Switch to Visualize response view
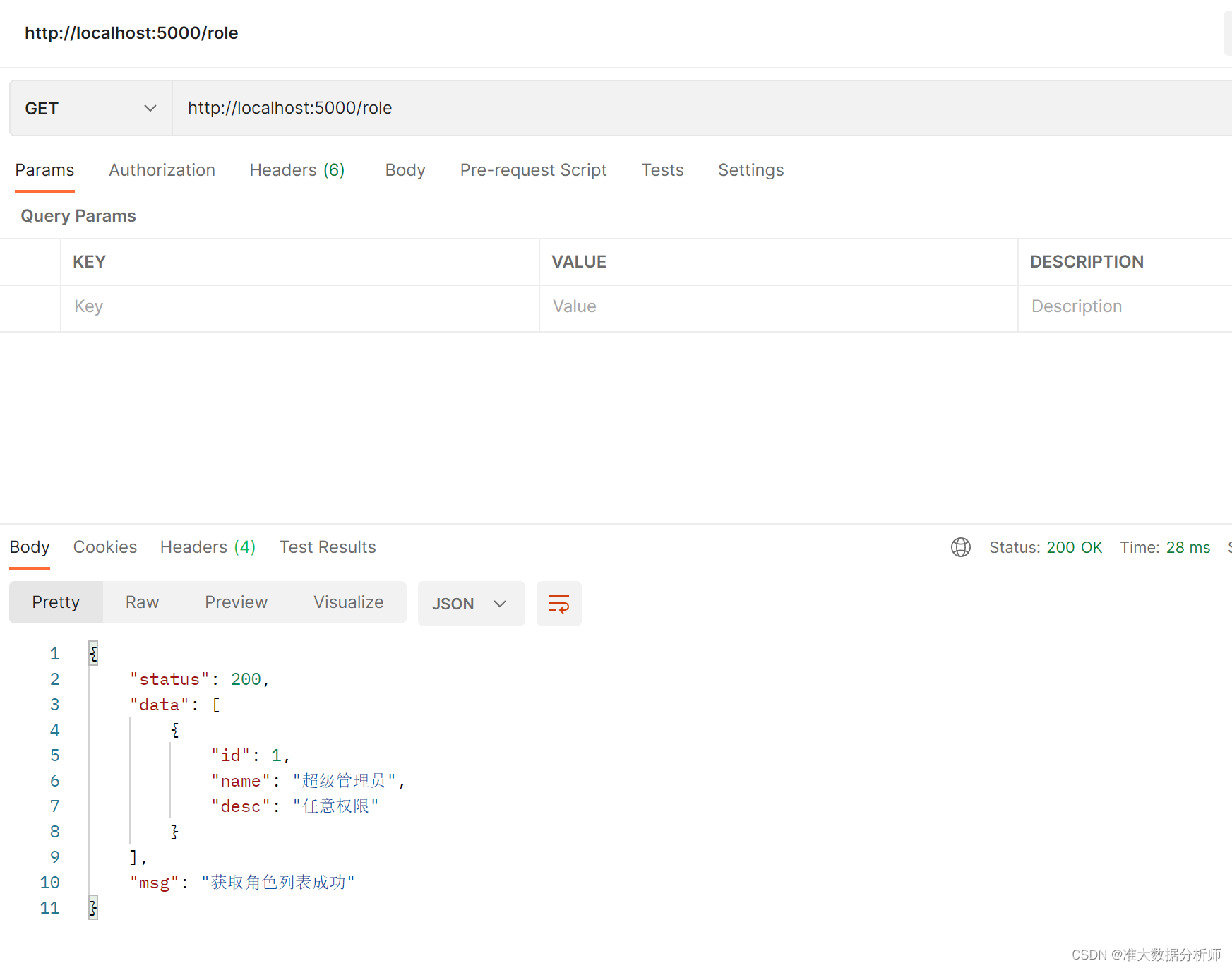 (x=349, y=602)
